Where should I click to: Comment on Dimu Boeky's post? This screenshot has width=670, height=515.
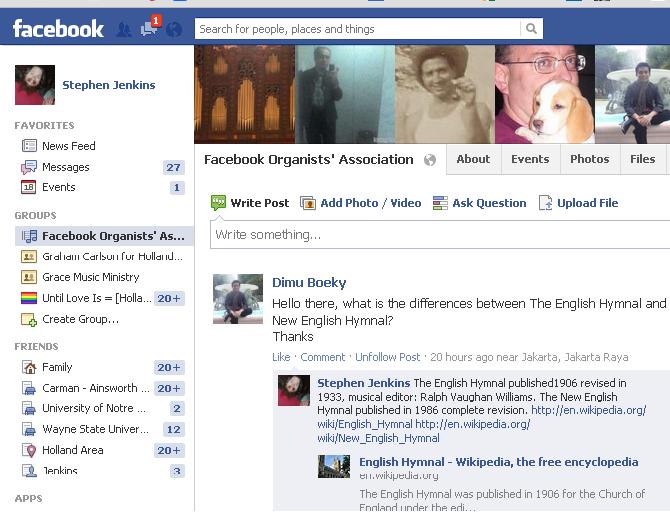tap(323, 357)
